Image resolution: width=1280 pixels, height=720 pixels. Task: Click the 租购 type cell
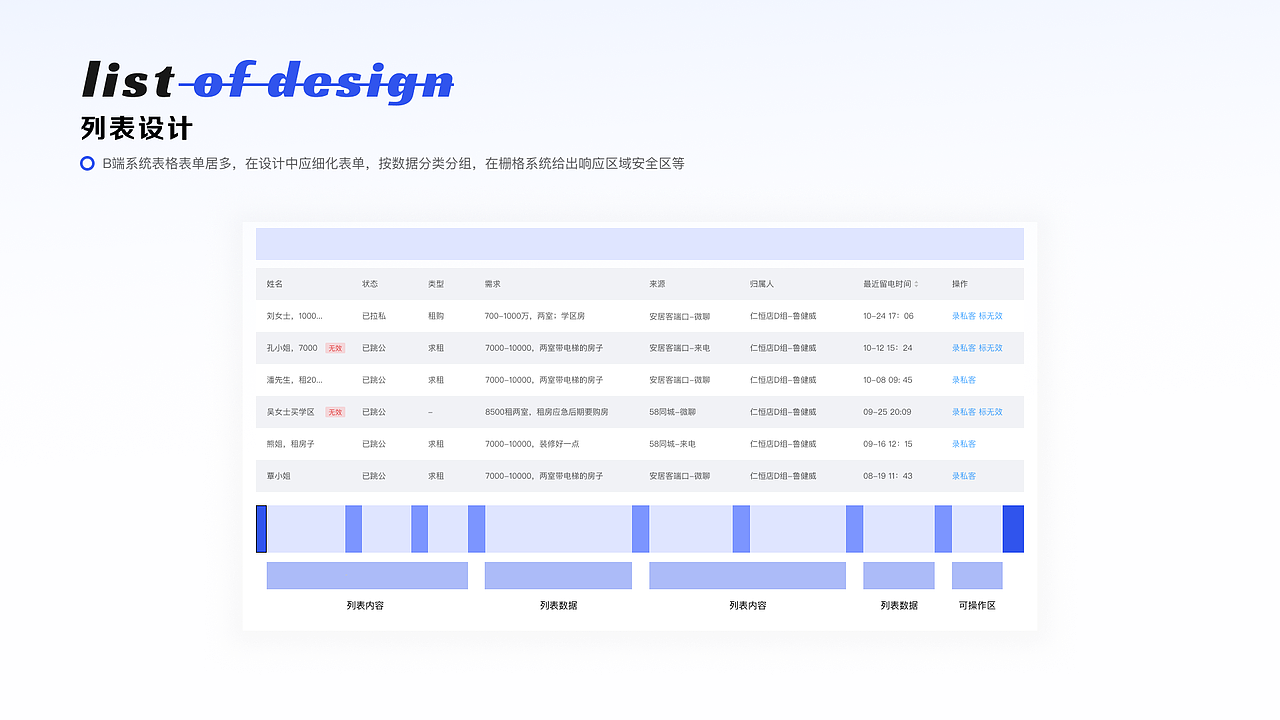click(x=436, y=316)
